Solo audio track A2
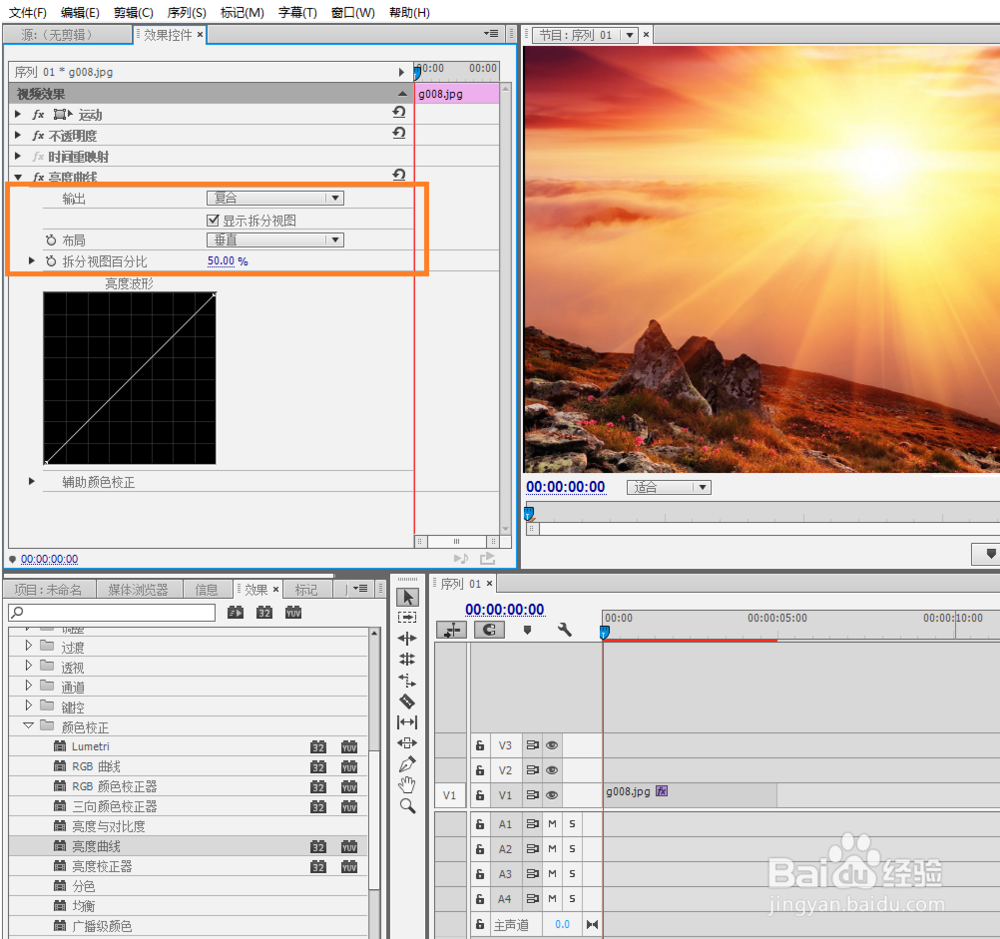 (x=572, y=849)
